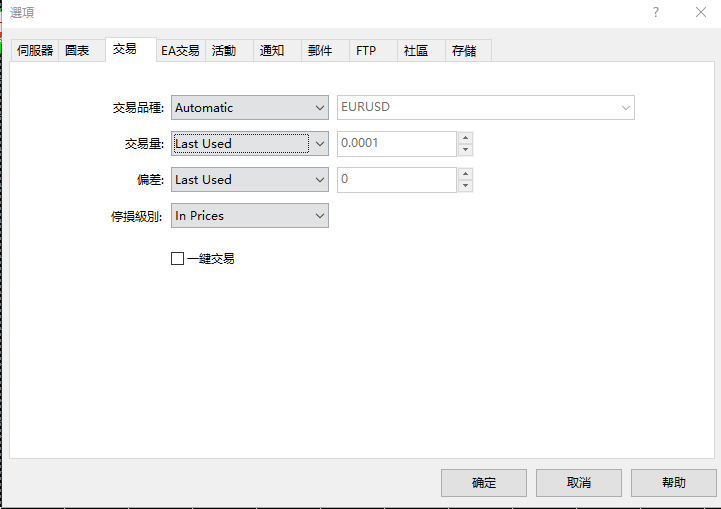Open help with the 帮助 button
The image size is (721, 509).
pyautogui.click(x=674, y=483)
